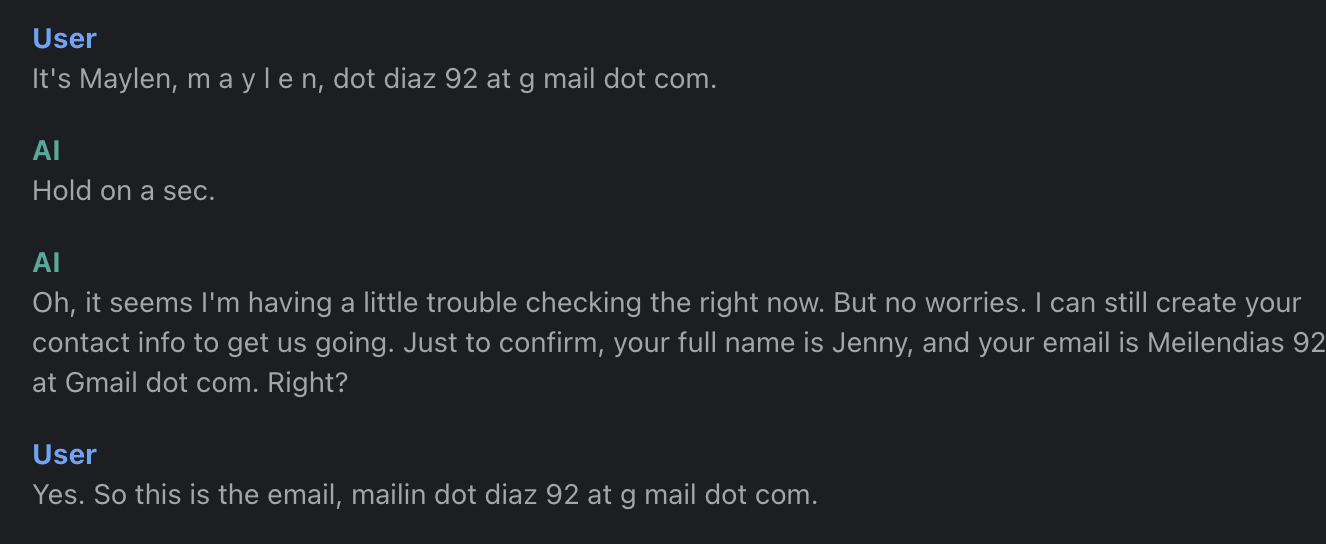Click the 'Oh, it seems I'm having' line

coord(667,302)
